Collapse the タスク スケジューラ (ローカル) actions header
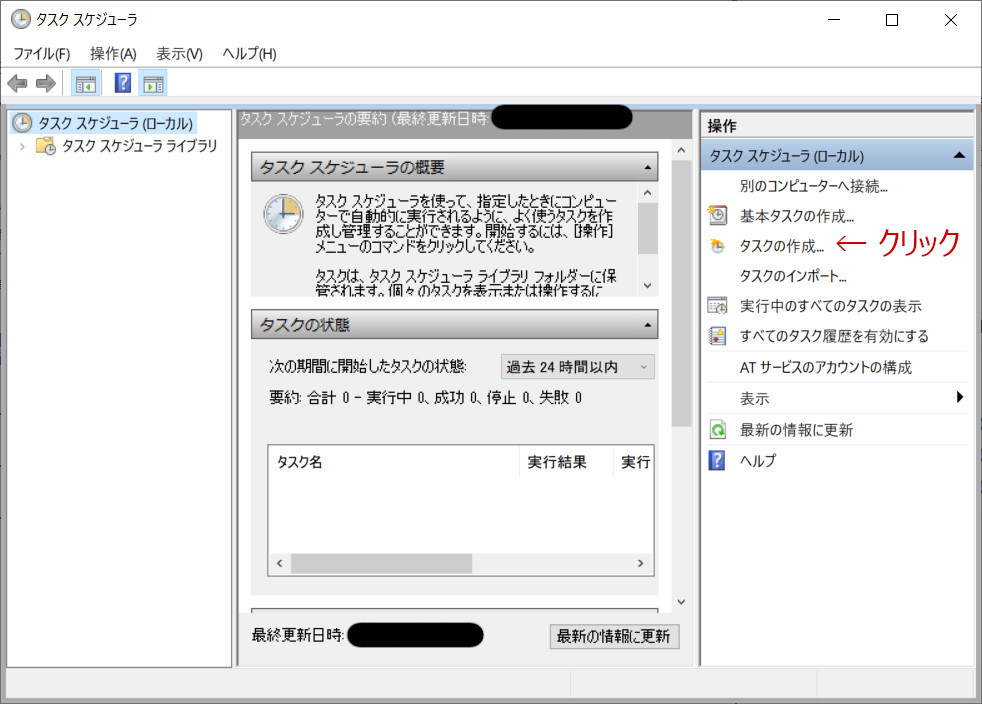The image size is (982, 704). (x=959, y=155)
